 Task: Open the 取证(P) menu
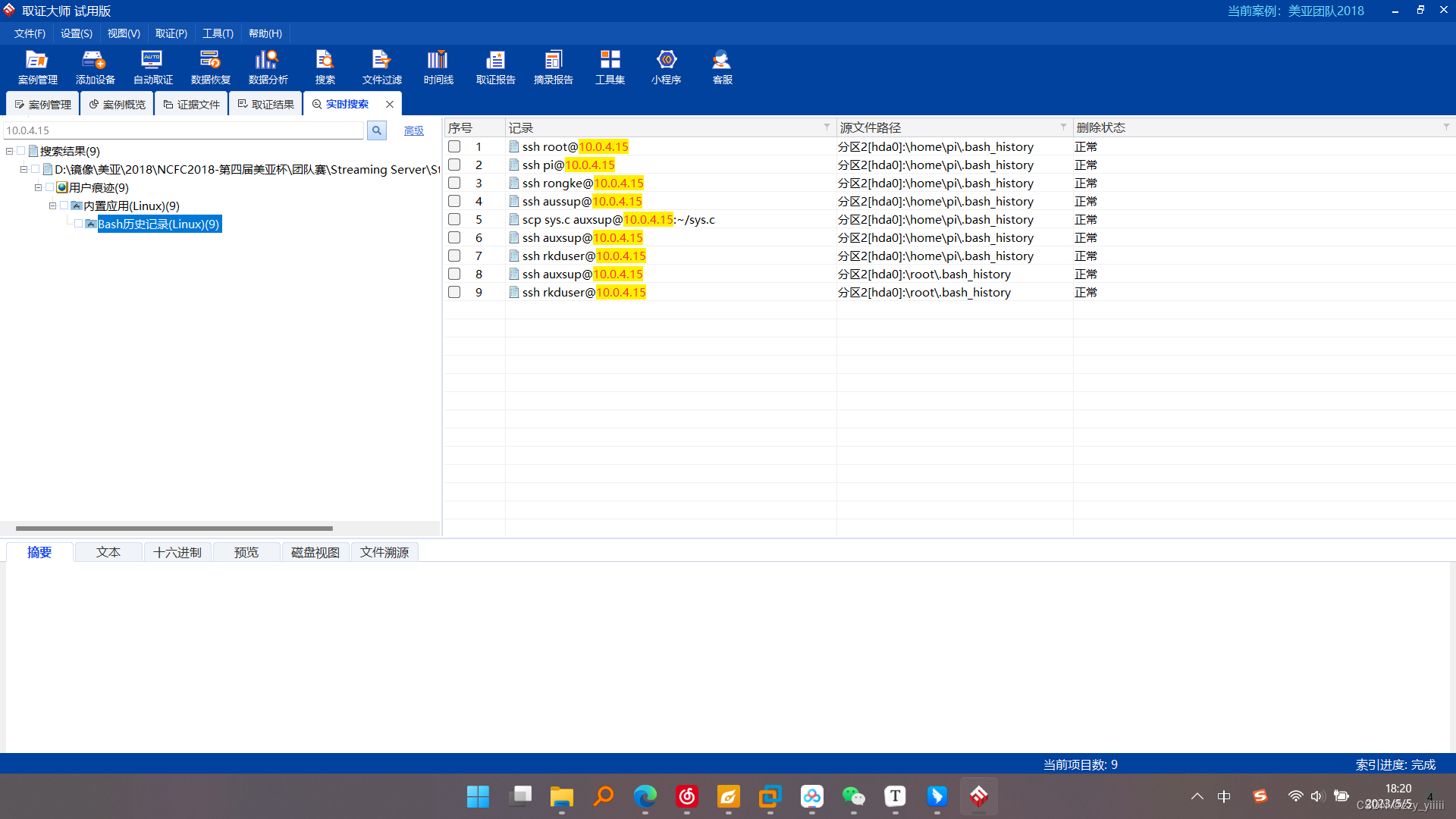[x=171, y=33]
